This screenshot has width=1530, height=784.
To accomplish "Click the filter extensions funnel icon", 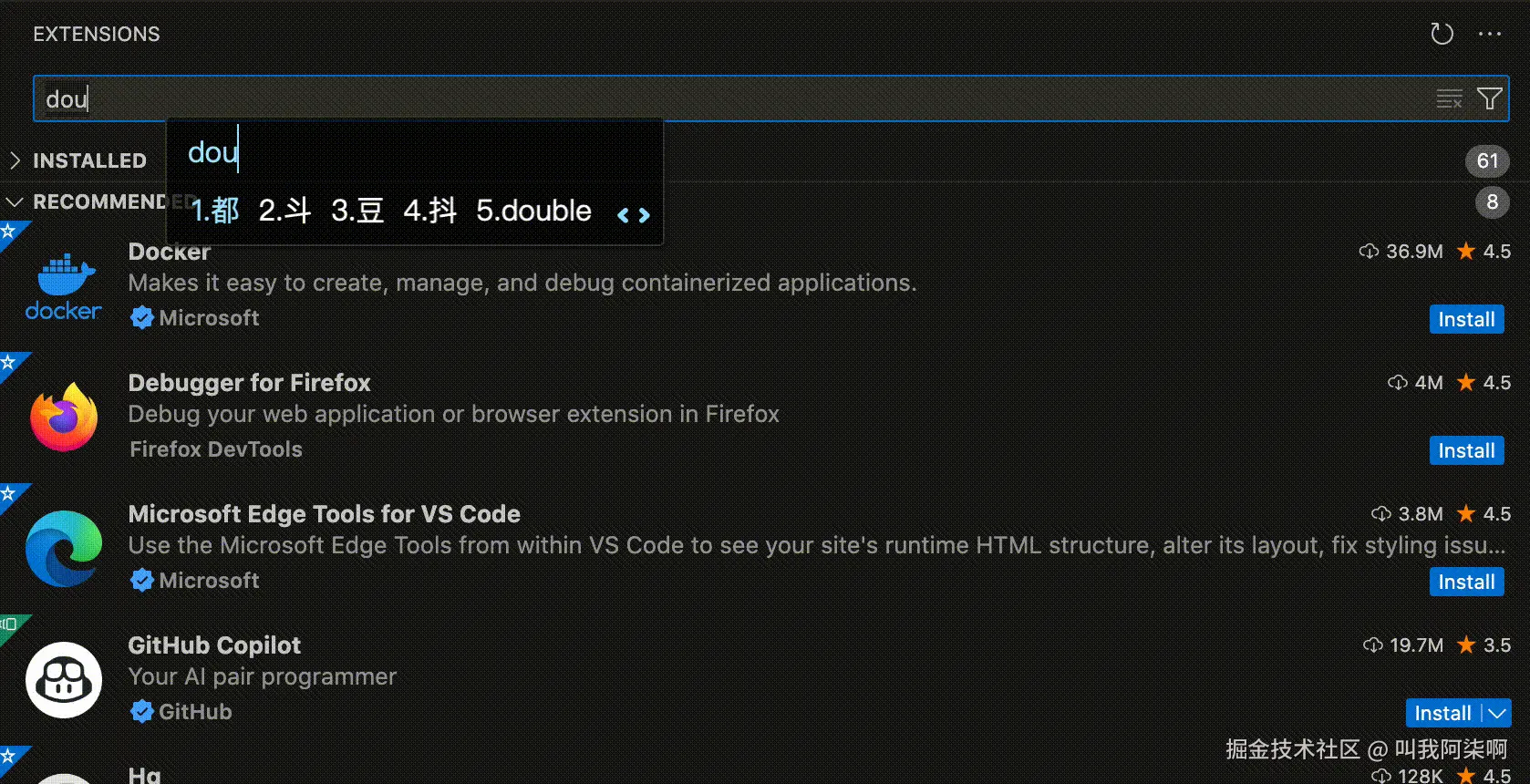I will click(1490, 98).
